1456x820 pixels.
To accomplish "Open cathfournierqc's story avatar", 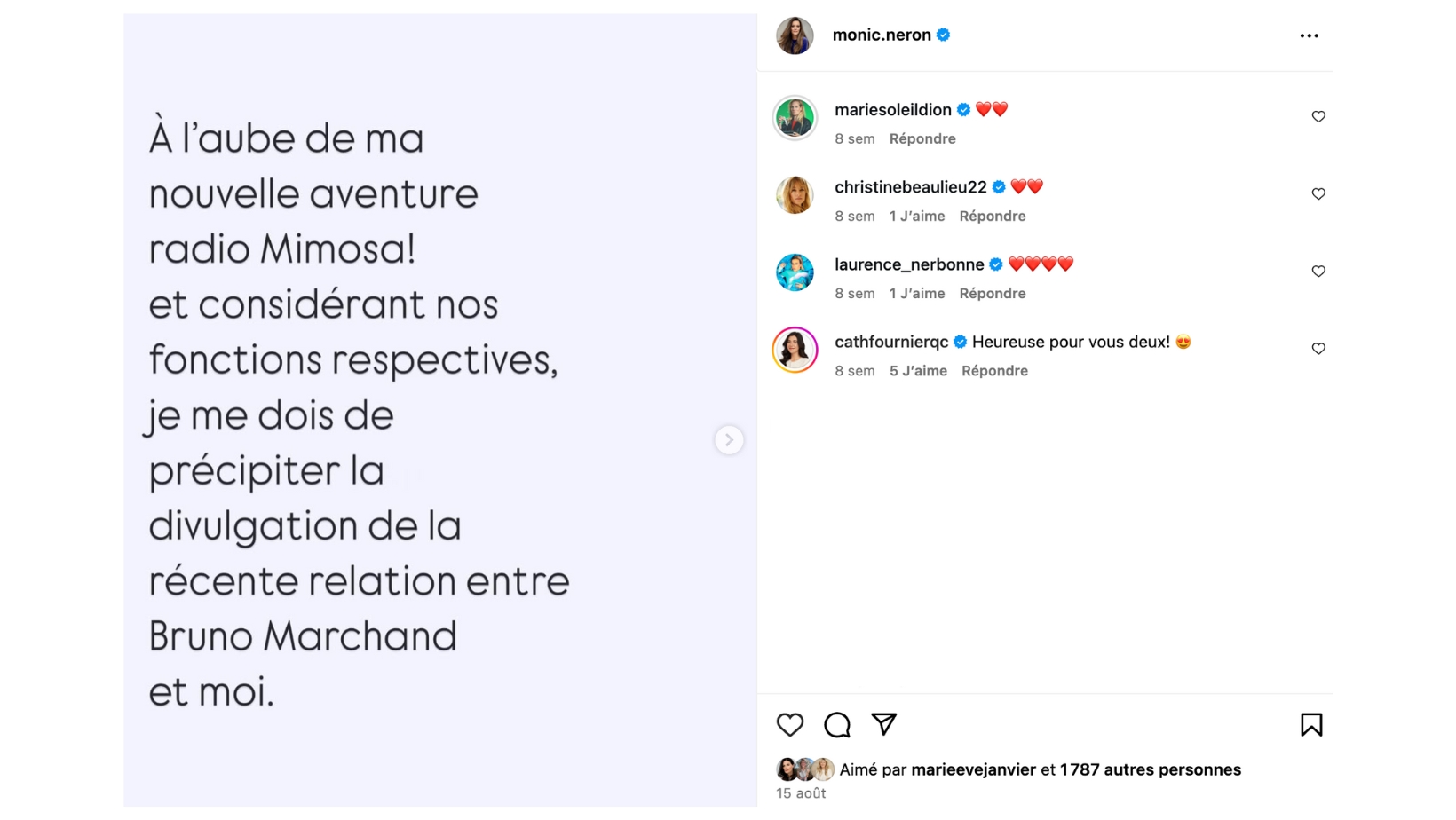I will [795, 351].
